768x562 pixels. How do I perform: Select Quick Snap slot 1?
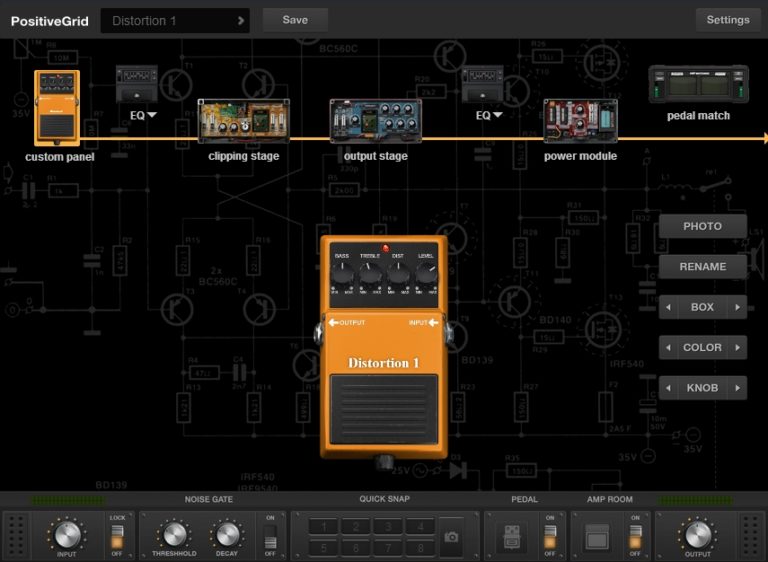[x=324, y=527]
